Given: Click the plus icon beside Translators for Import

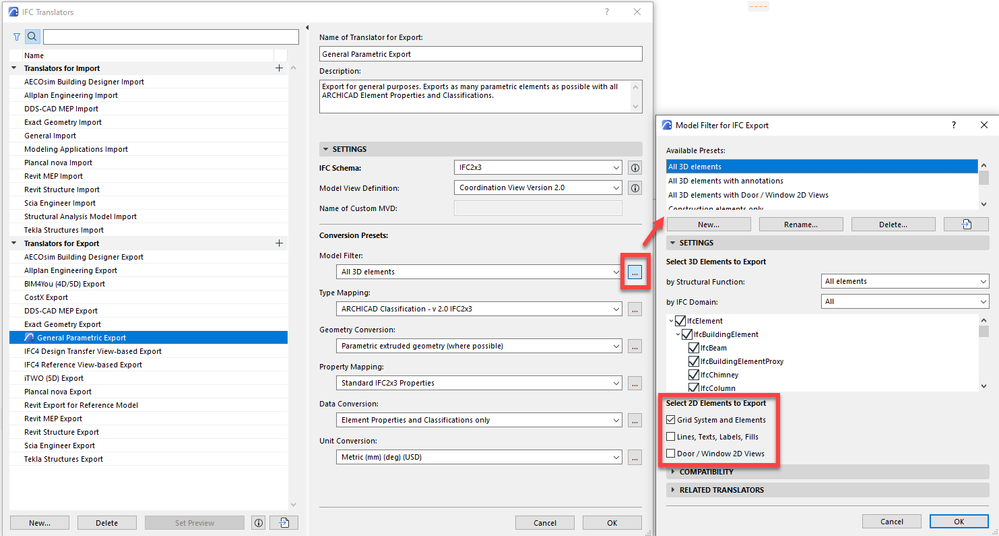Looking at the screenshot, I should (279, 68).
